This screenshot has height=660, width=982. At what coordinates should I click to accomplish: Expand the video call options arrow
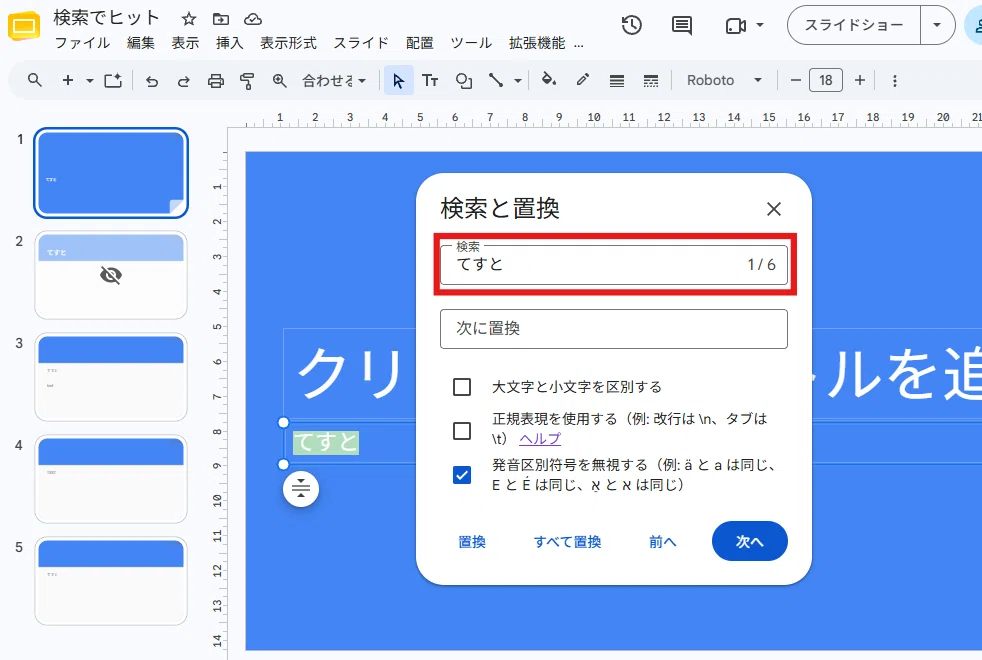click(x=760, y=26)
